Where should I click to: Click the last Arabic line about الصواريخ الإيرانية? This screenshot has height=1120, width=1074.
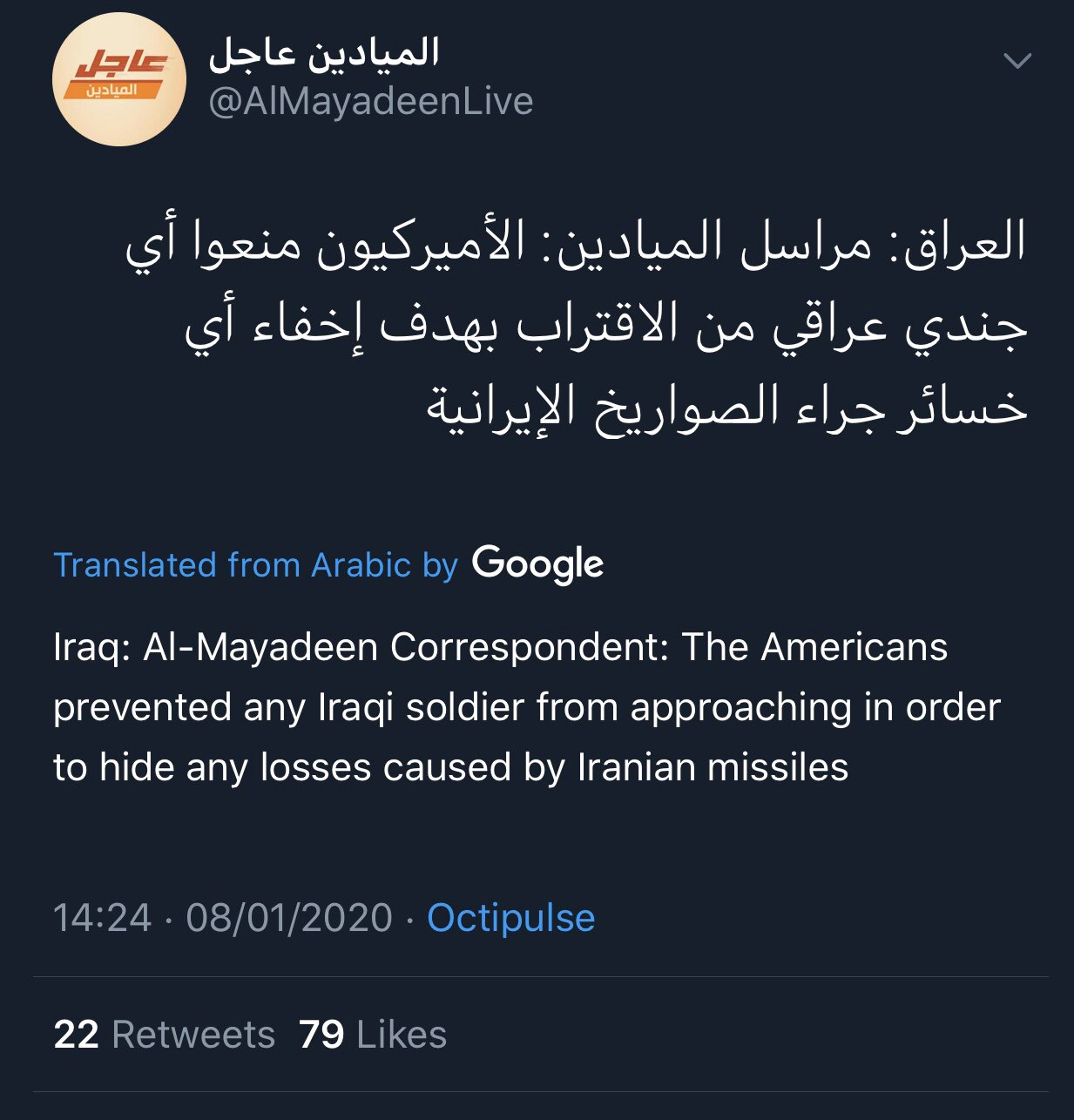pyautogui.click(x=726, y=406)
